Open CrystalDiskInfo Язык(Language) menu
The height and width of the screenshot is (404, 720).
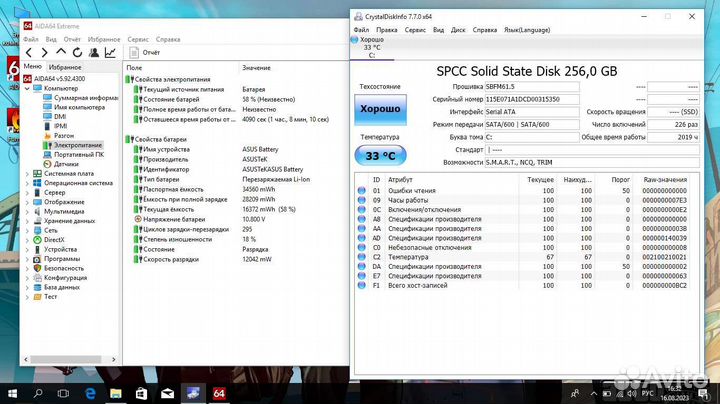[x=527, y=30]
